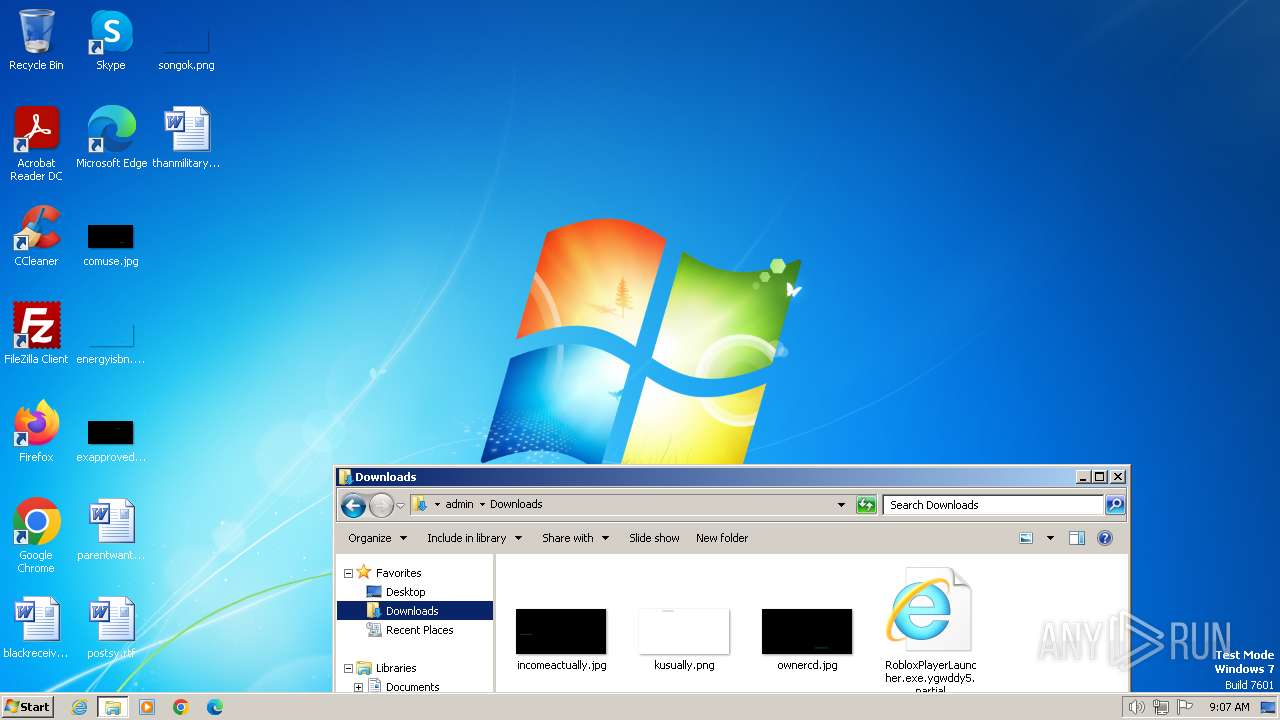Screen dimensions: 1280x720
Task: Open the Recycle Bin desktop icon
Action: point(36,40)
